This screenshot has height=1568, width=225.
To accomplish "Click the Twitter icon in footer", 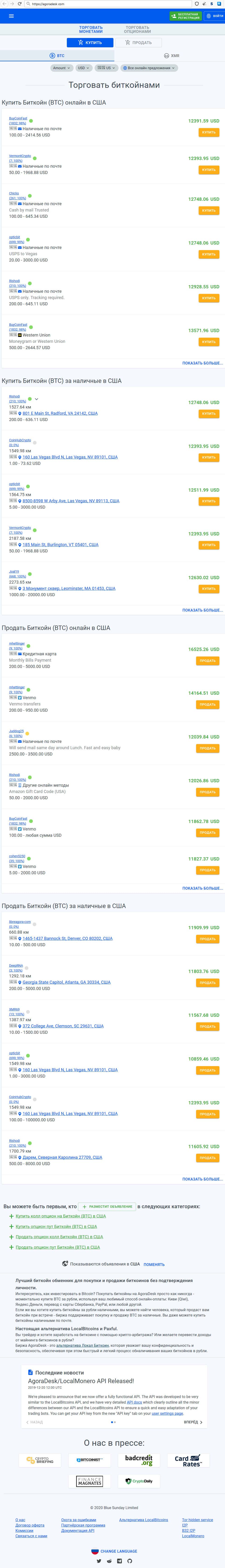I will click(x=99, y=1561).
